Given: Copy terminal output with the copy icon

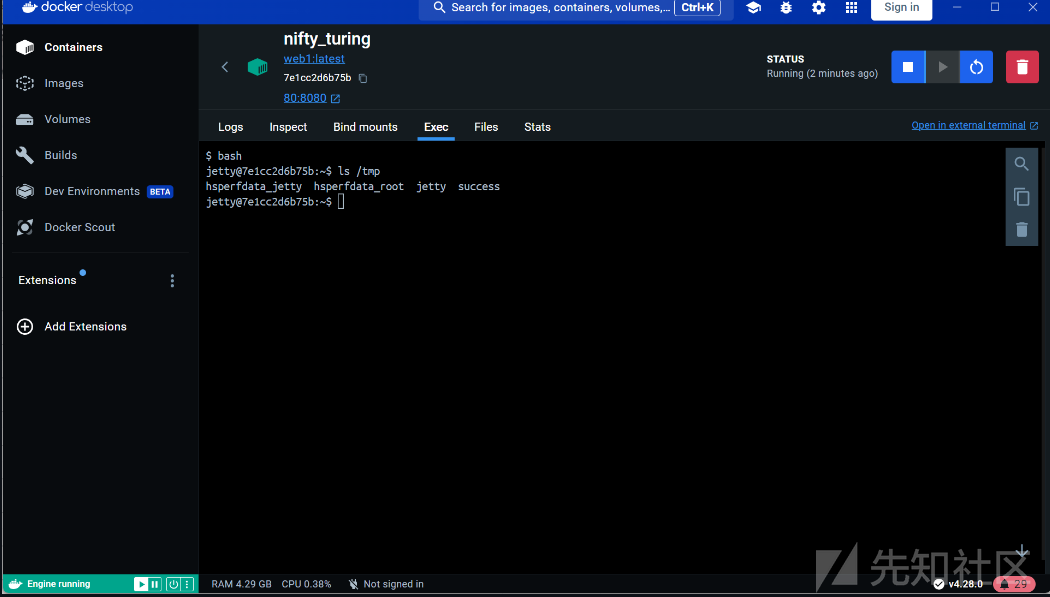Looking at the screenshot, I should pyautogui.click(x=1021, y=197).
